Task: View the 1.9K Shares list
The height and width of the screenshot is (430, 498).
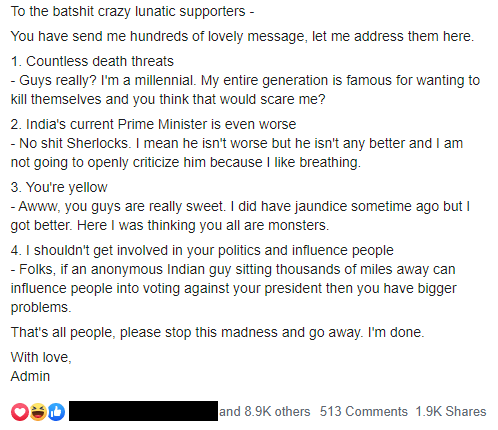Action: tap(451, 411)
